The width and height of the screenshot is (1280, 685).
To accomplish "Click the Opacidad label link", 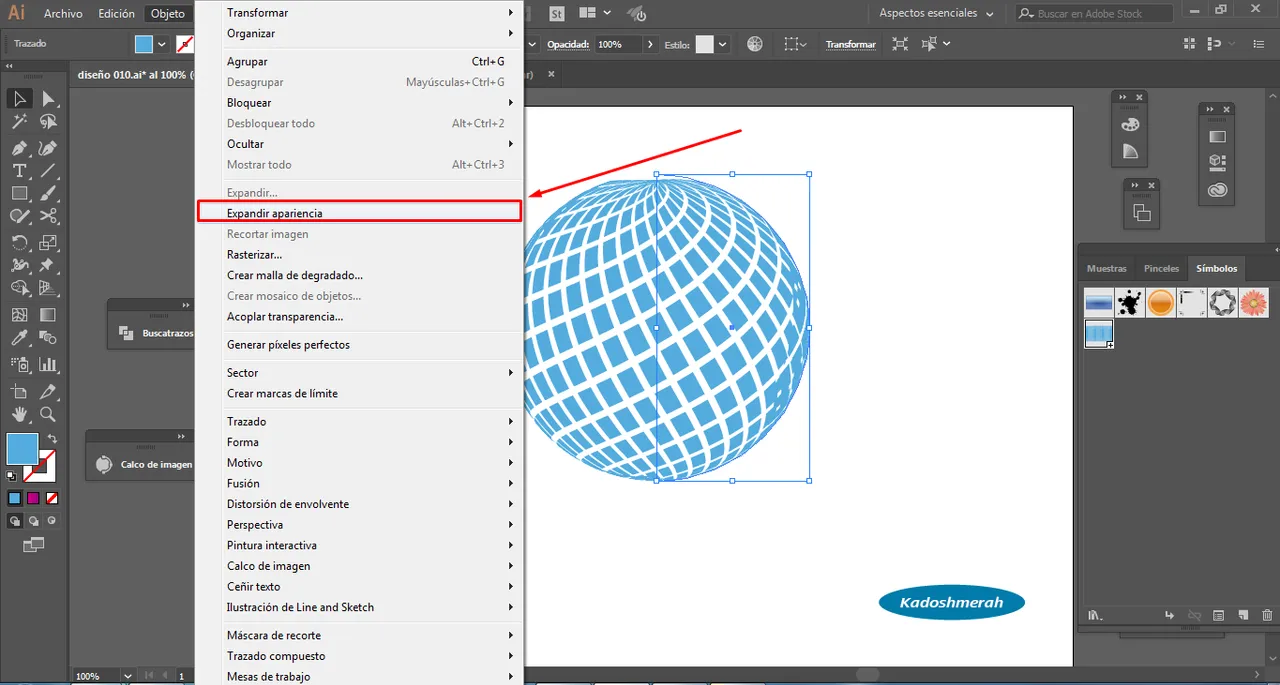I will 568,45.
